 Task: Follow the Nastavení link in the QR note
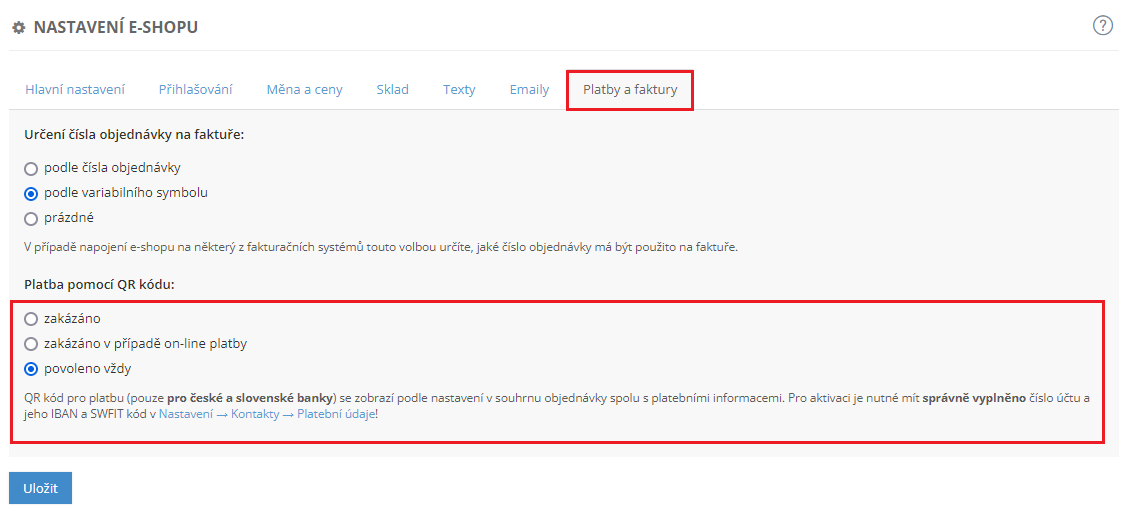coord(185,413)
